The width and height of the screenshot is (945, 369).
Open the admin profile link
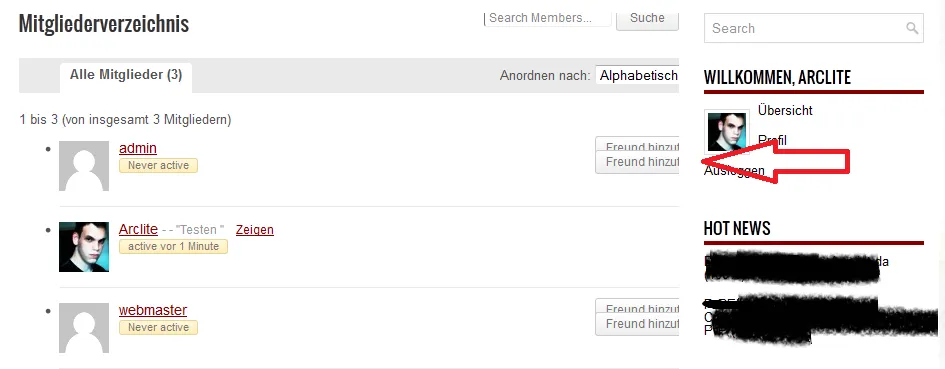point(138,148)
